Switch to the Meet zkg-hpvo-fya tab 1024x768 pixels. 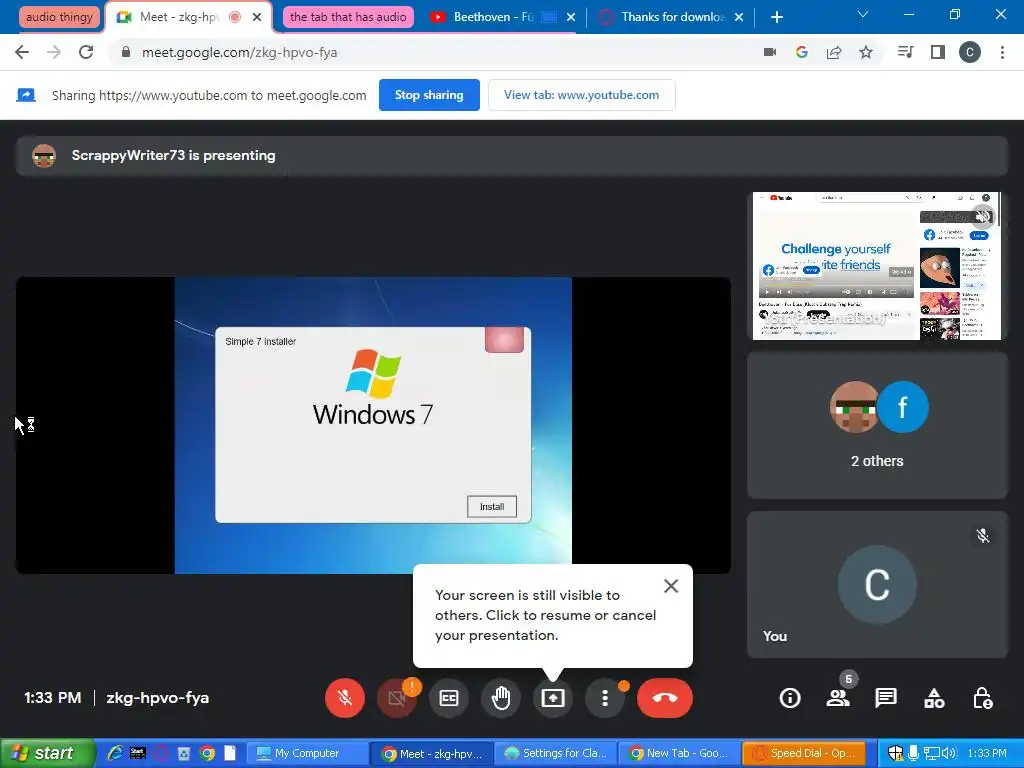(x=178, y=17)
